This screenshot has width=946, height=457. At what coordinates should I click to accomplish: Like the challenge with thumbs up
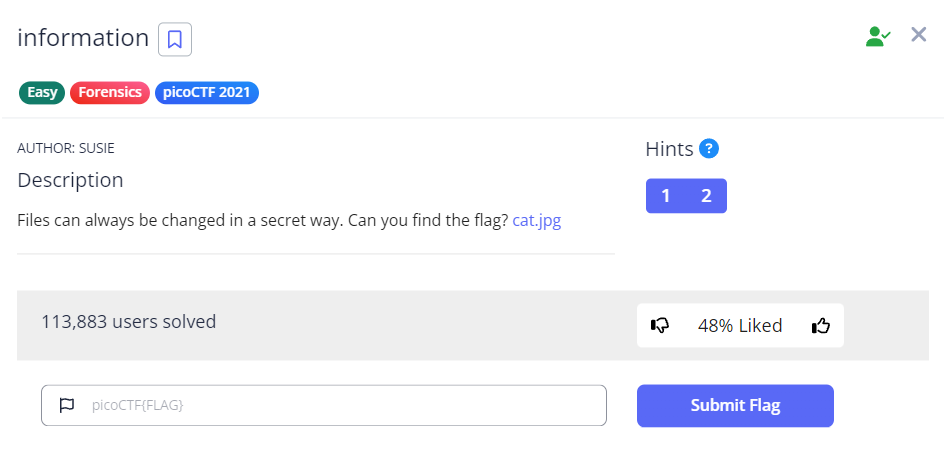pos(821,325)
